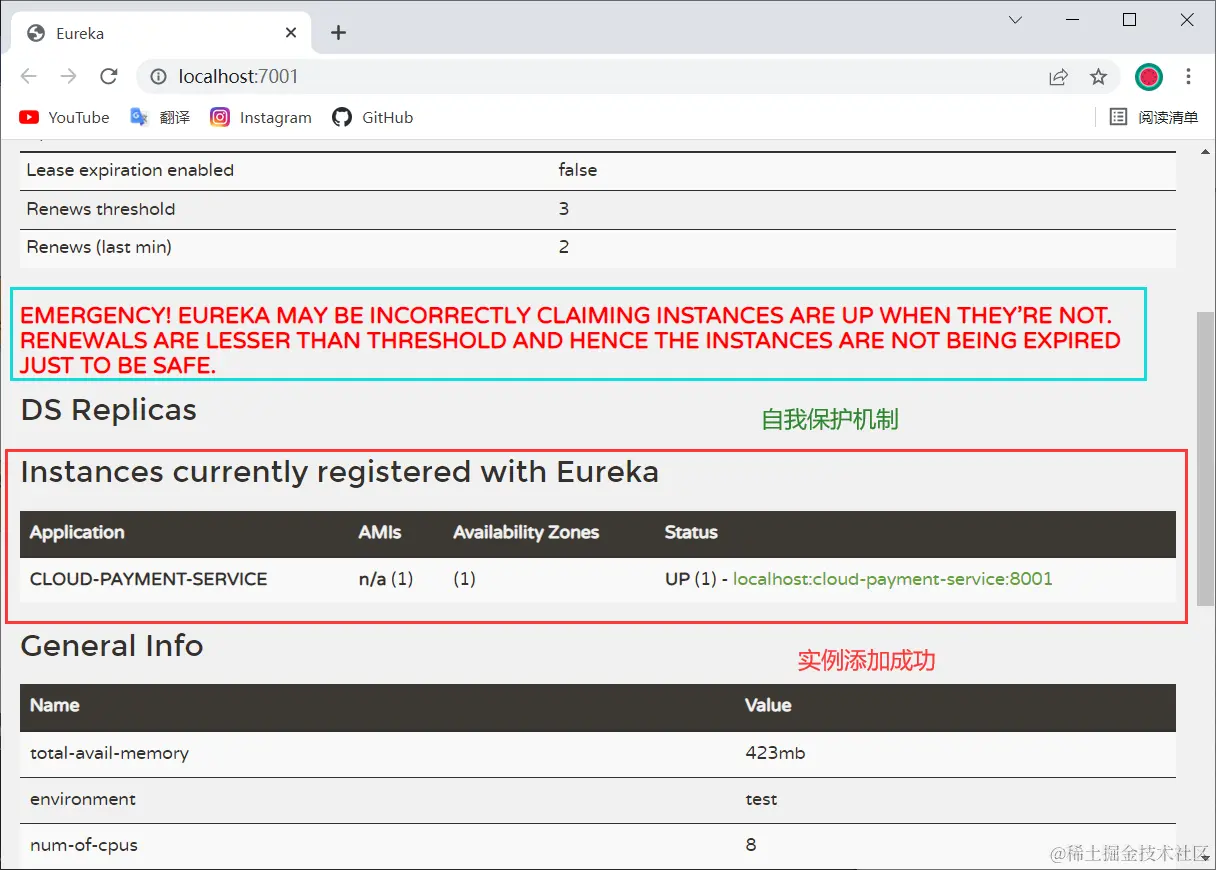Open localhost:cloud-payment-service:8001 instance link
The height and width of the screenshot is (870, 1216).
coord(893,579)
